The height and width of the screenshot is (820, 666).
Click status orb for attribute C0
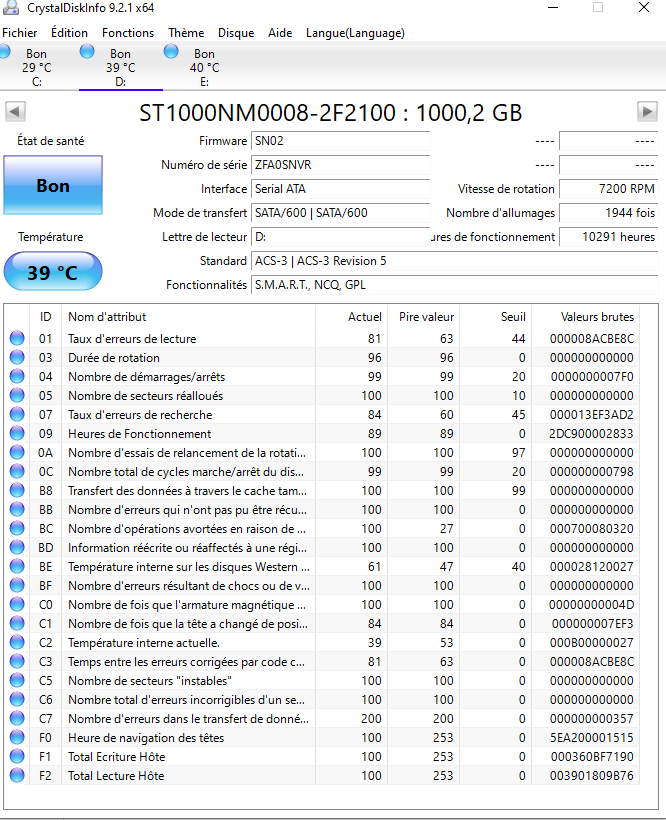[x=17, y=604]
